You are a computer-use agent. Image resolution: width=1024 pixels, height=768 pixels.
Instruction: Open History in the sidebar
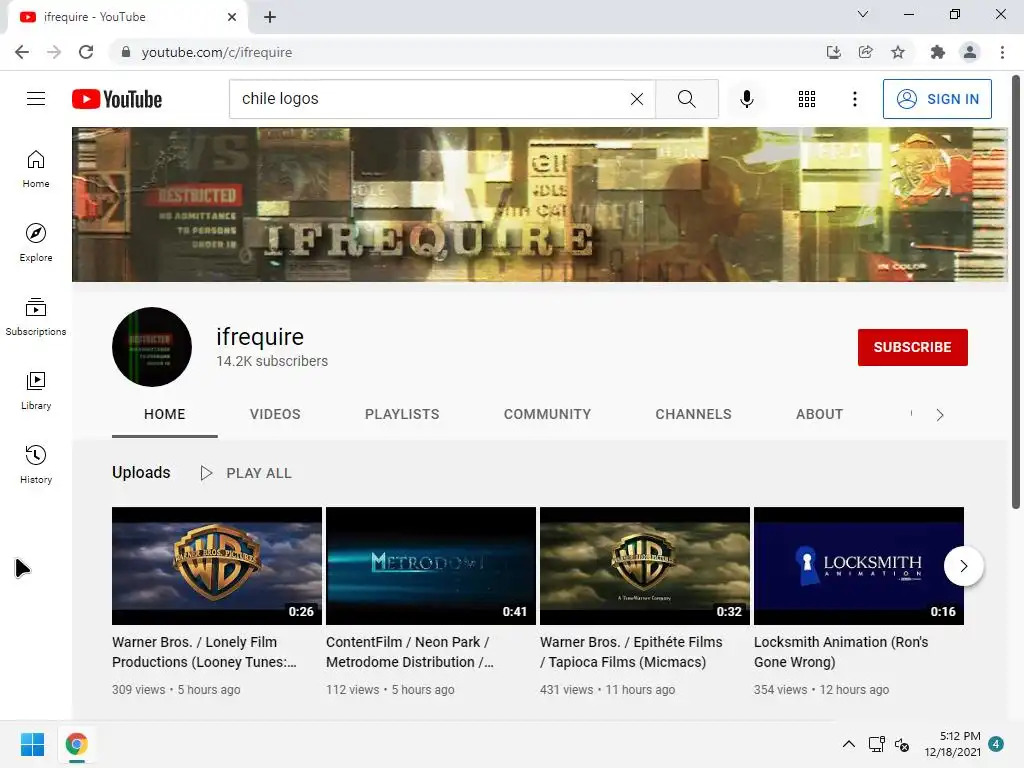tap(36, 464)
